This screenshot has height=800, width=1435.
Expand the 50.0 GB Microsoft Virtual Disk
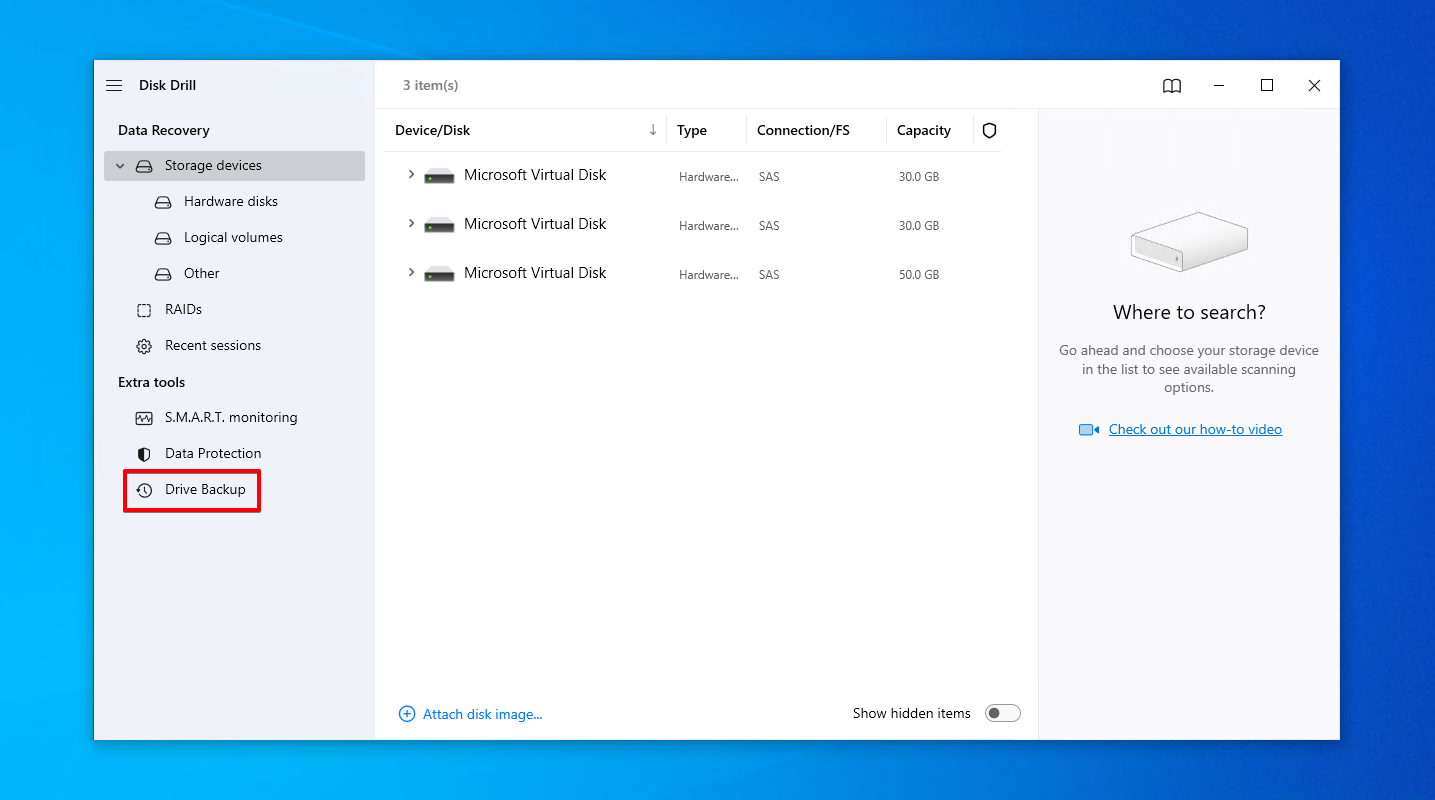411,273
